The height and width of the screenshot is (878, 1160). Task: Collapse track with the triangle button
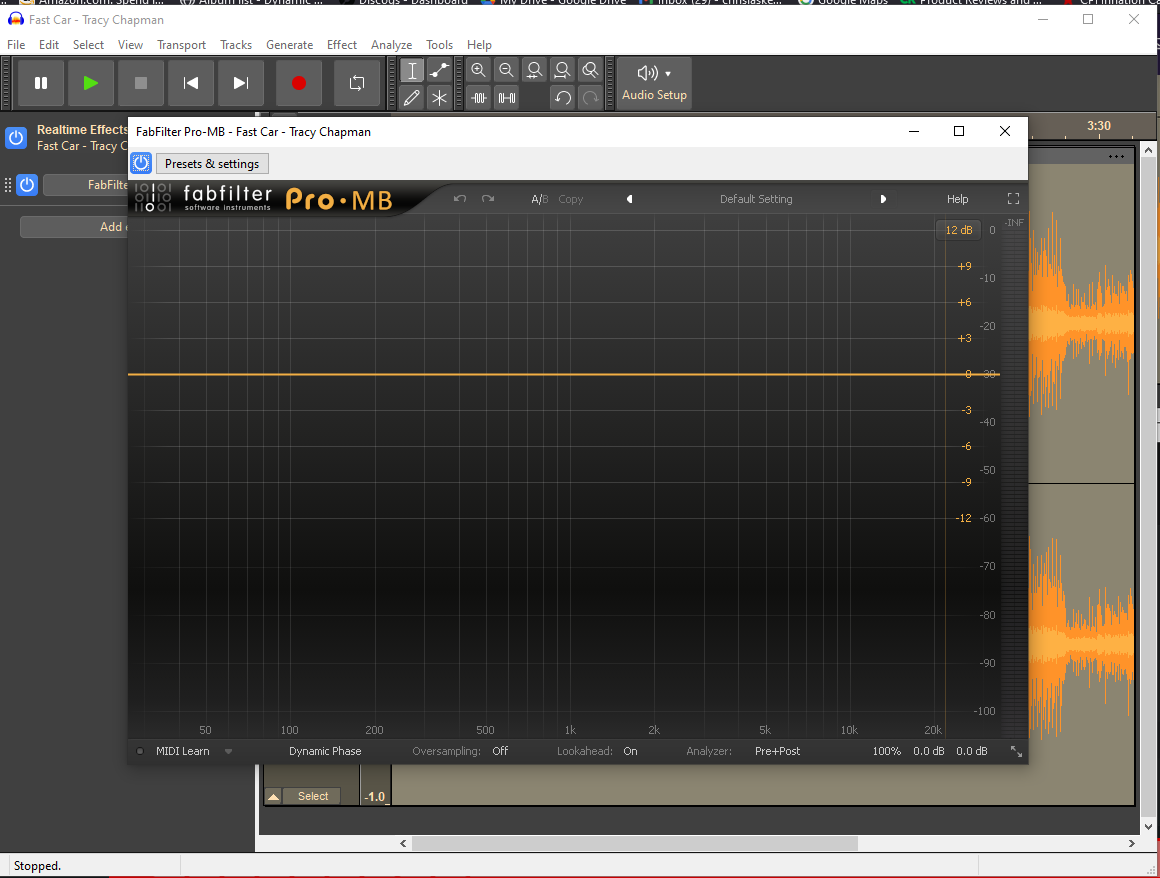click(x=274, y=796)
